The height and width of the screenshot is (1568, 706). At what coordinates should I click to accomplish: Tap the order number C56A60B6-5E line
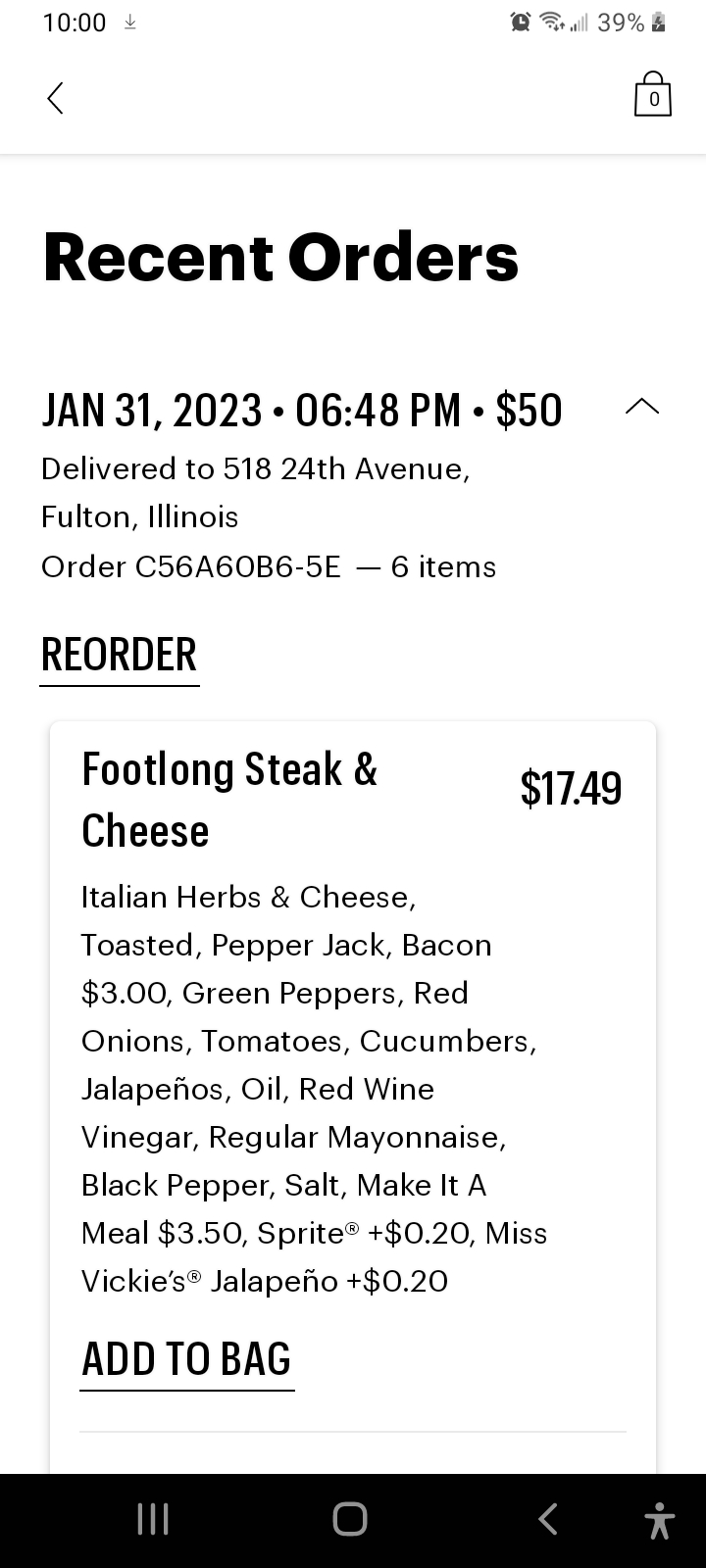pyautogui.click(x=269, y=567)
